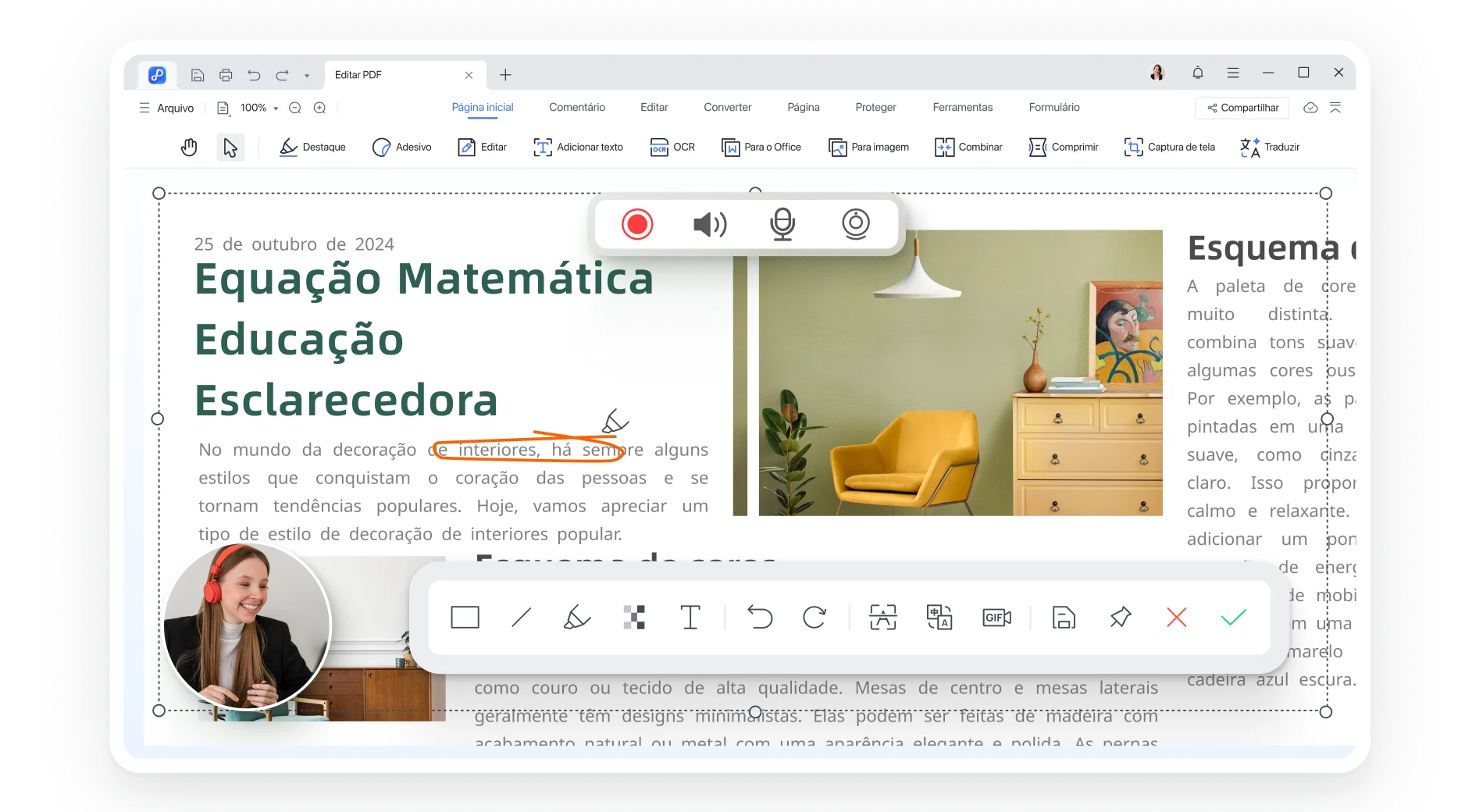1465x812 pixels.
Task: Start GIF recording icon
Action: pyautogui.click(x=996, y=618)
